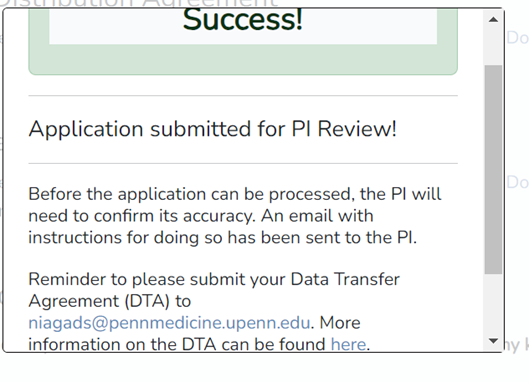The image size is (529, 382).
Task: Click the scrollbar down arrow in the dialog
Action: point(493,341)
